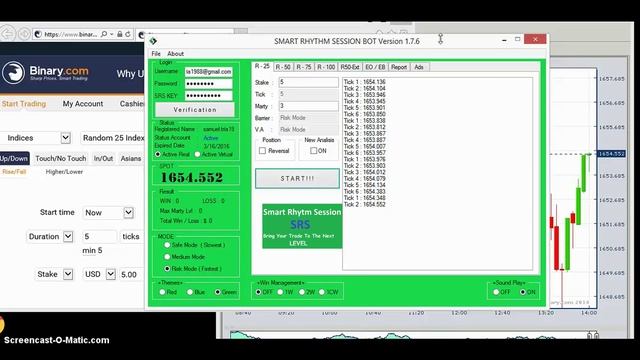Open the Random 25 Index dropdown

point(113,138)
